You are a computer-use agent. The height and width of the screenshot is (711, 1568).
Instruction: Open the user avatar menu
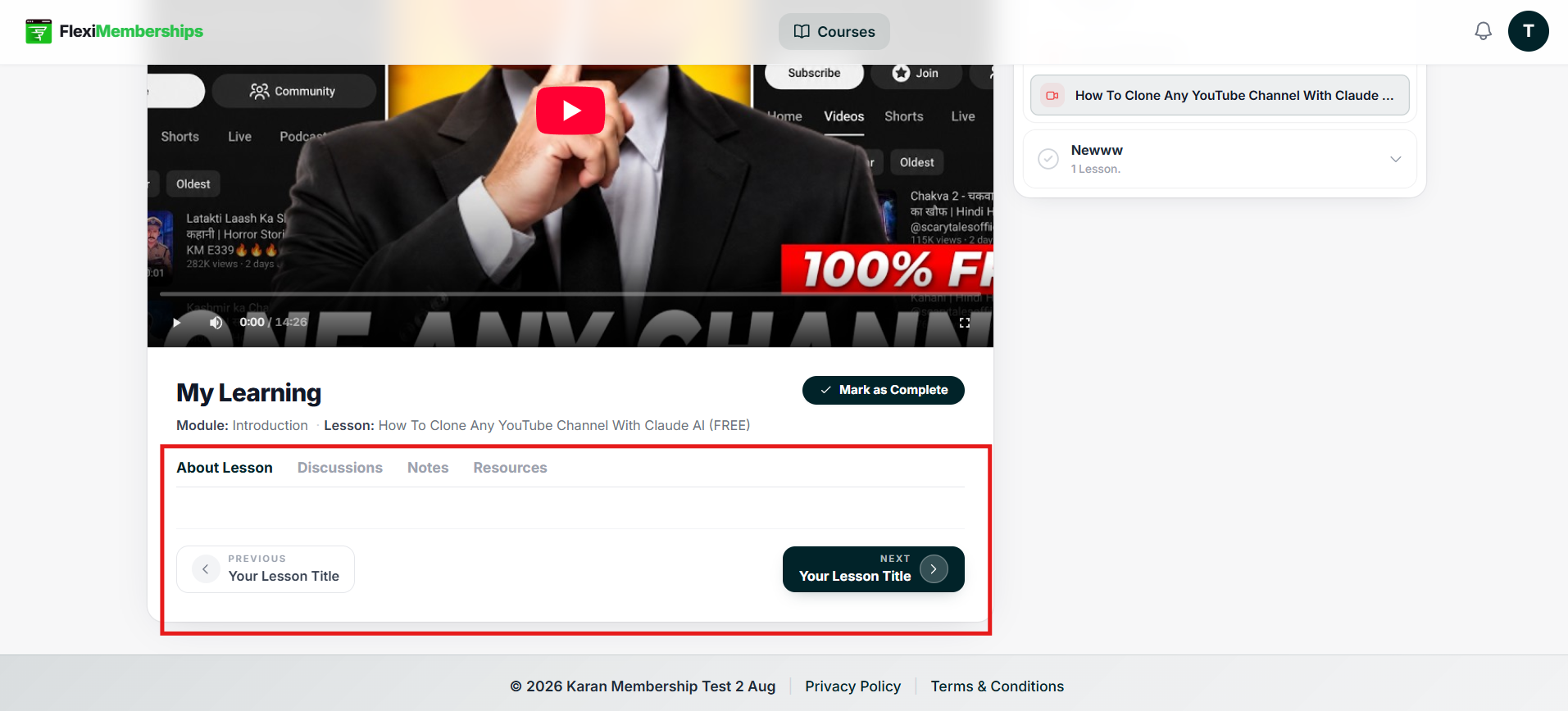(x=1528, y=31)
